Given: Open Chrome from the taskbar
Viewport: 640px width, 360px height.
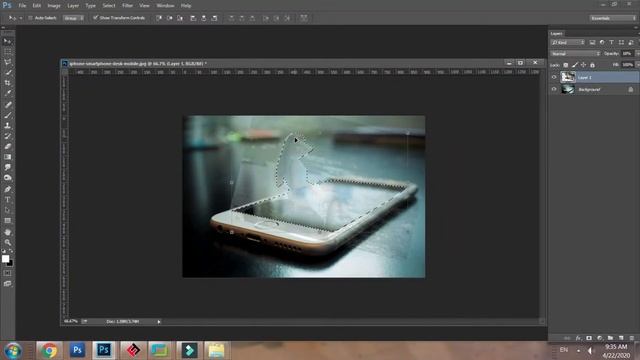Looking at the screenshot, I should point(49,350).
